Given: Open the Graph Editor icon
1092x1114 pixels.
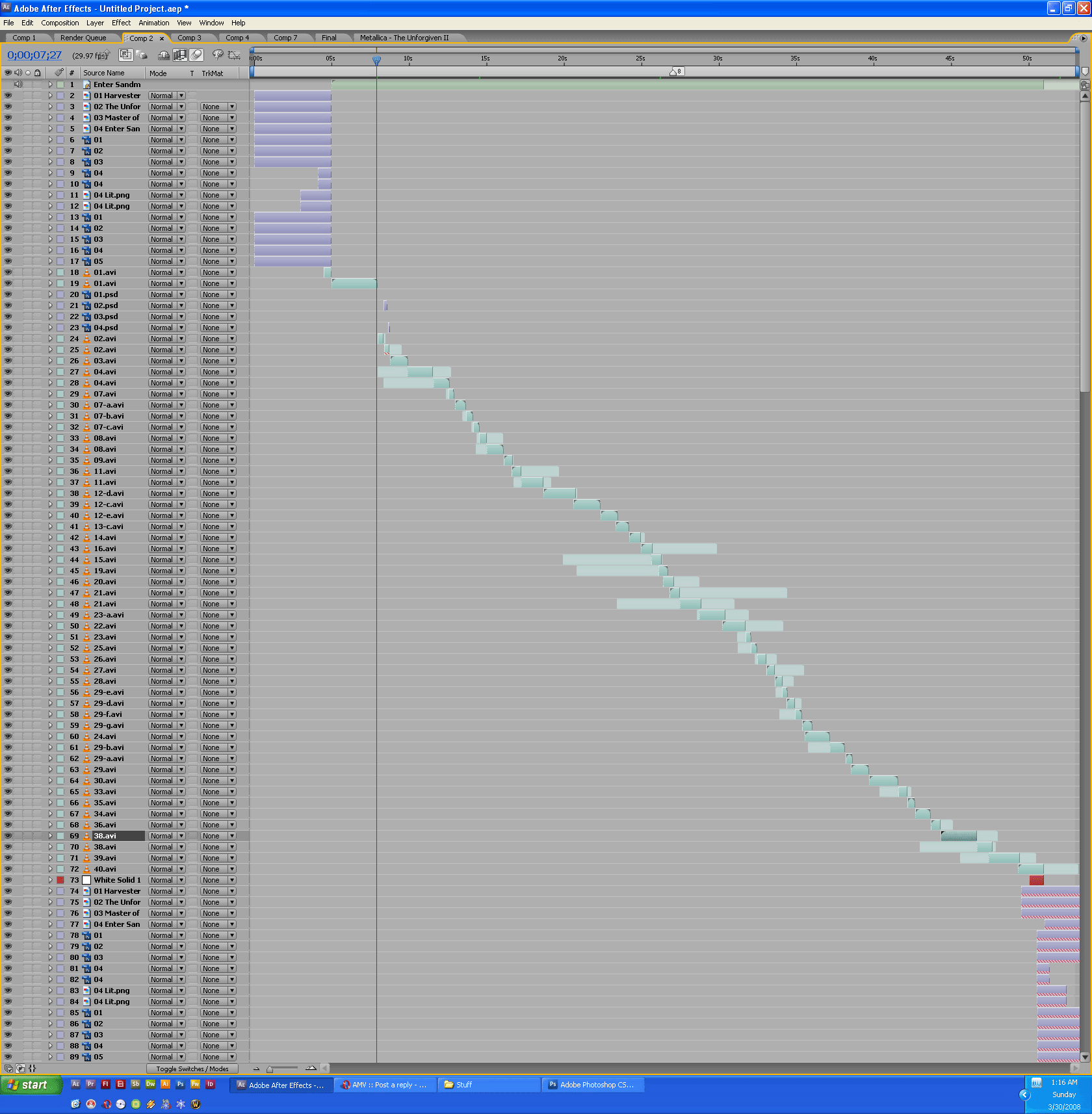Looking at the screenshot, I should pos(234,55).
